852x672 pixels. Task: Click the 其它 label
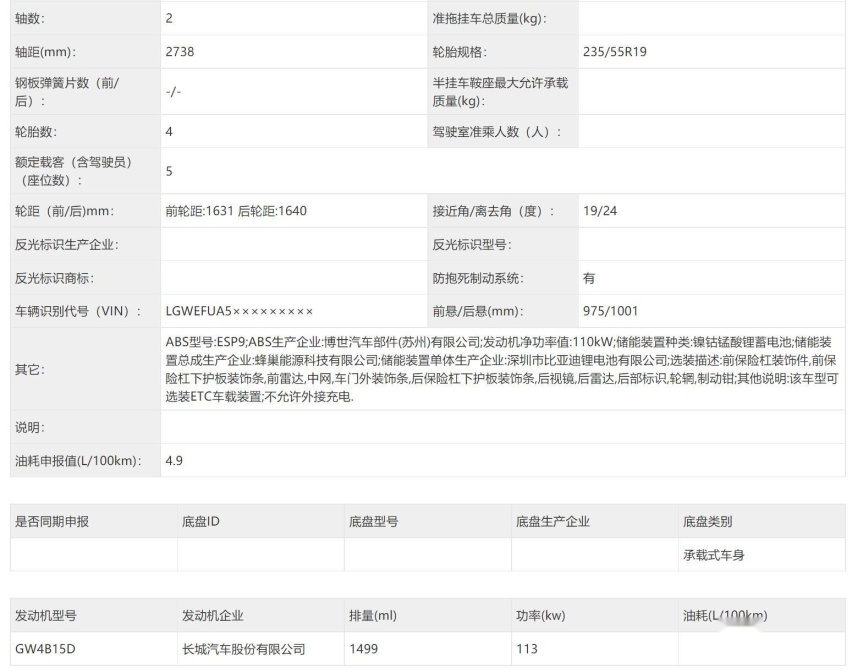coord(30,370)
